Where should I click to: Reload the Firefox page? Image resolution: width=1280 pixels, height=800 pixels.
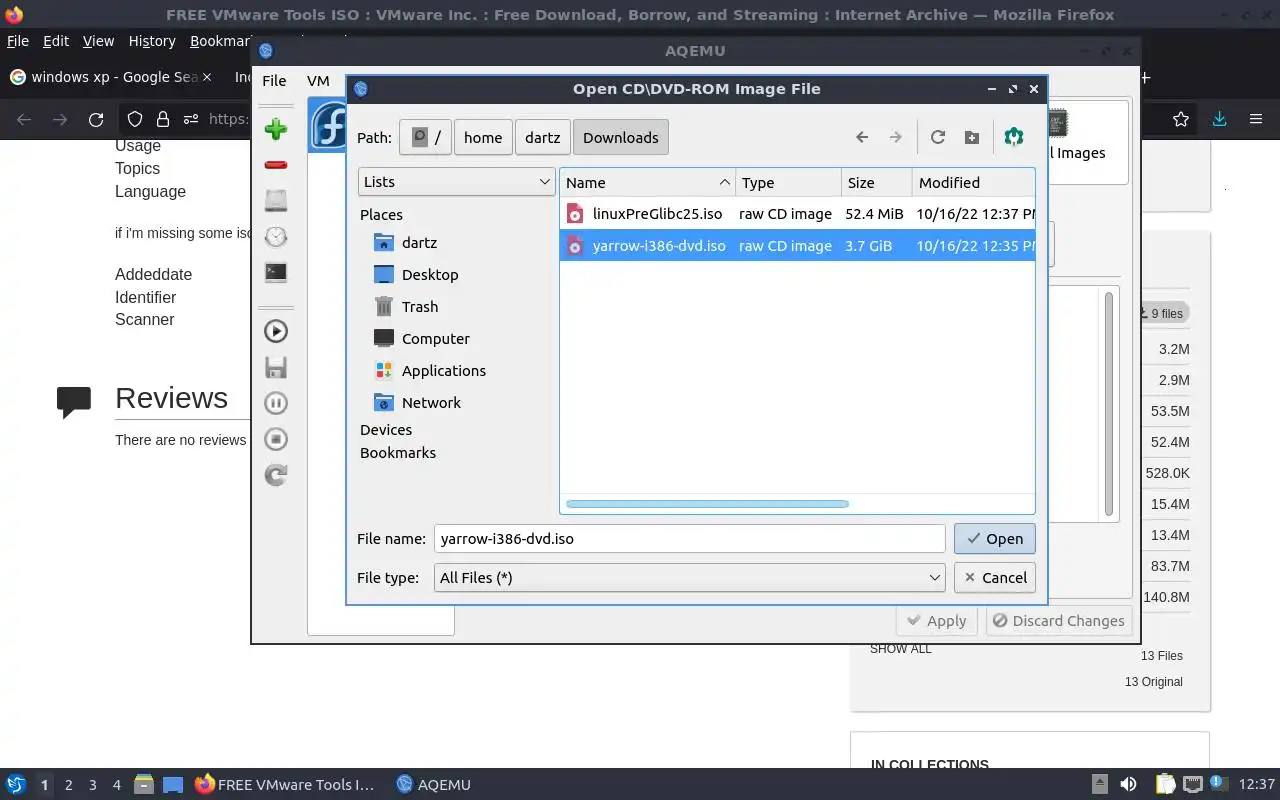click(96, 119)
